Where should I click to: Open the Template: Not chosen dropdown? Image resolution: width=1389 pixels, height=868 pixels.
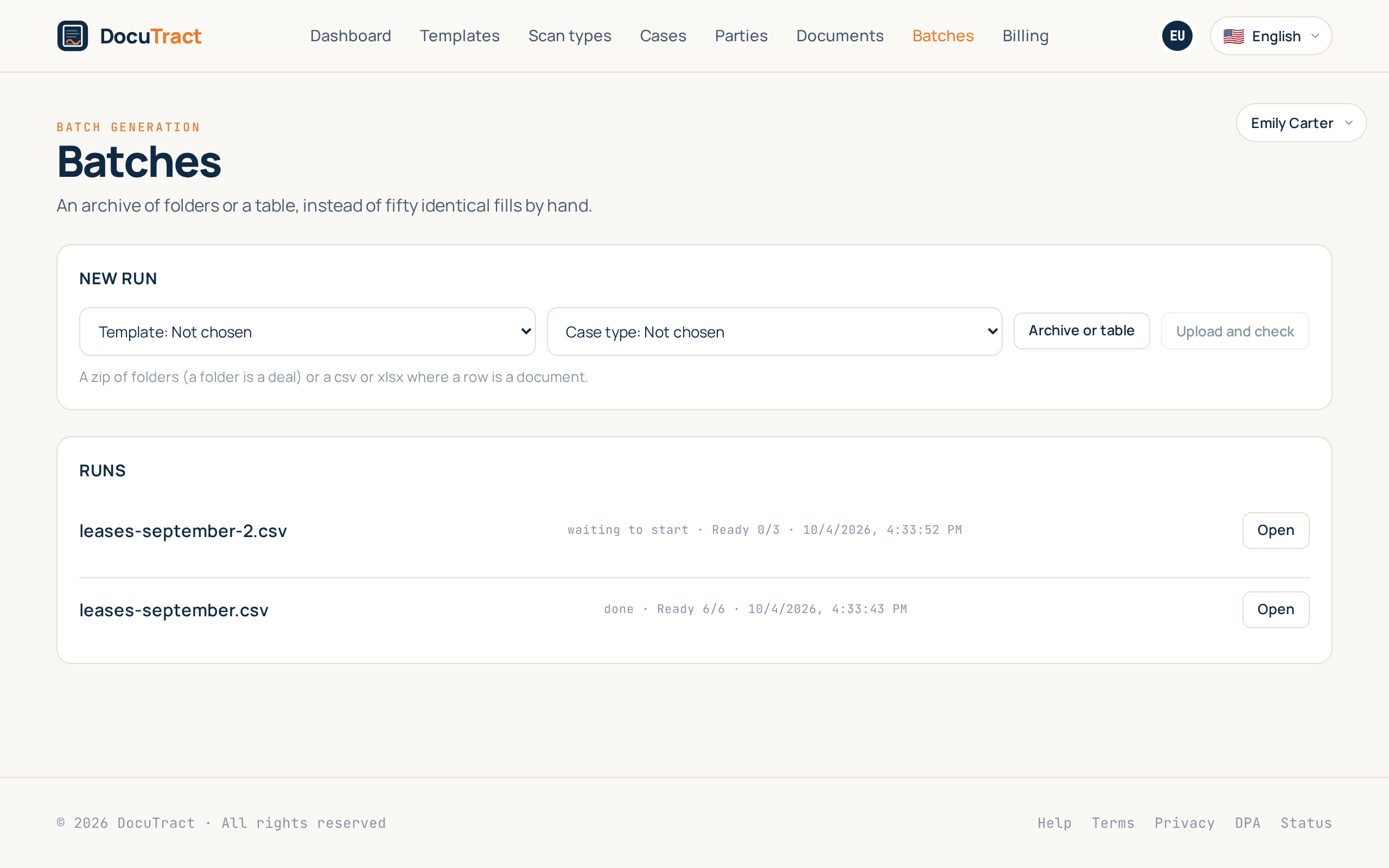[308, 331]
